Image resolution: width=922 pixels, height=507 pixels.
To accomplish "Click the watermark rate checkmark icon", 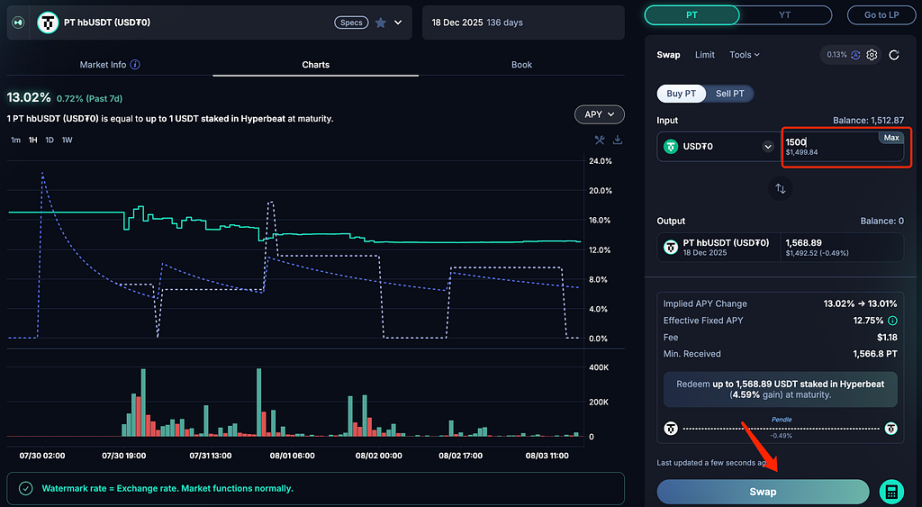I will (x=25, y=488).
